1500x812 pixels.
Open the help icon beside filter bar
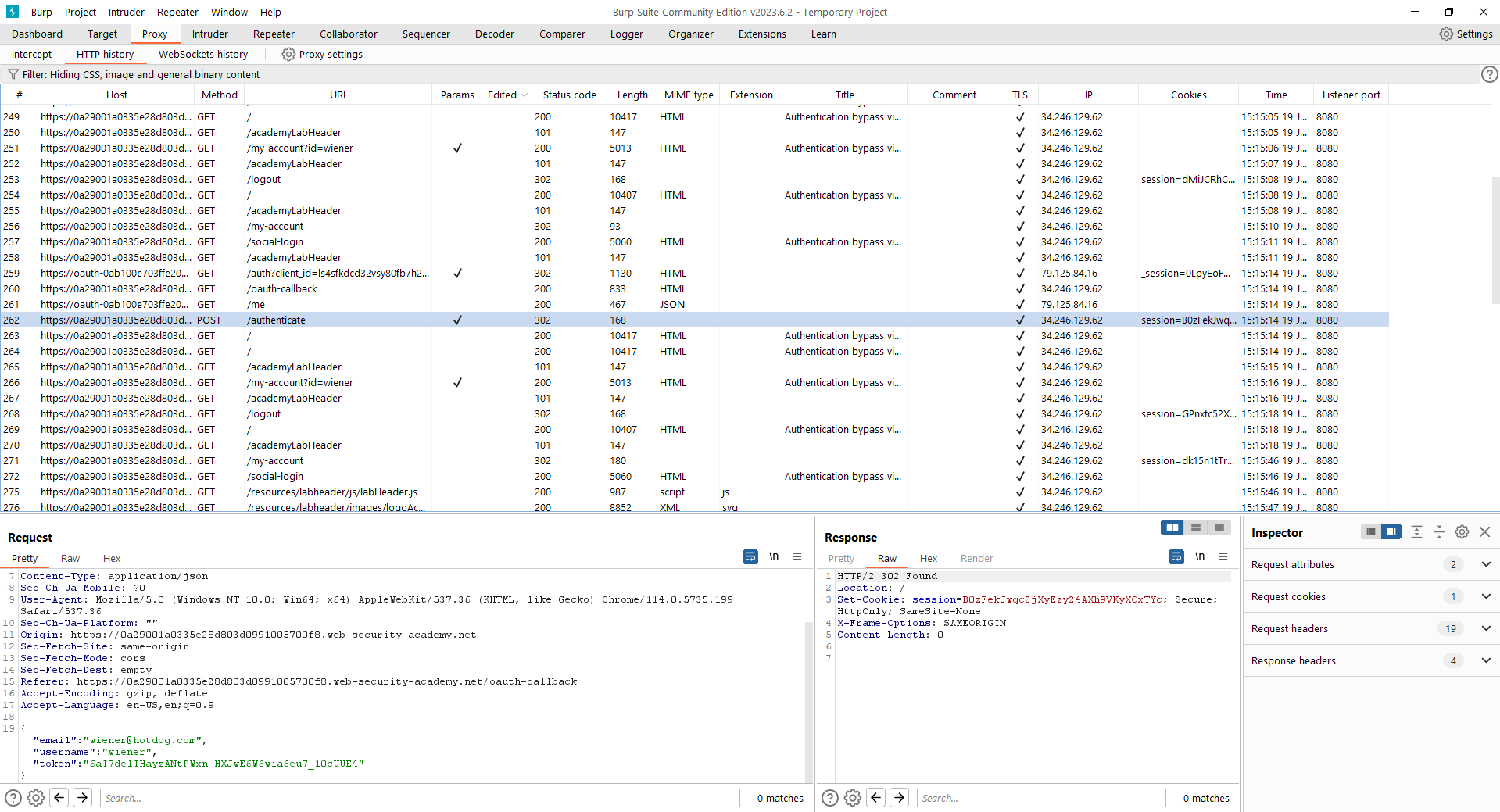click(1489, 74)
